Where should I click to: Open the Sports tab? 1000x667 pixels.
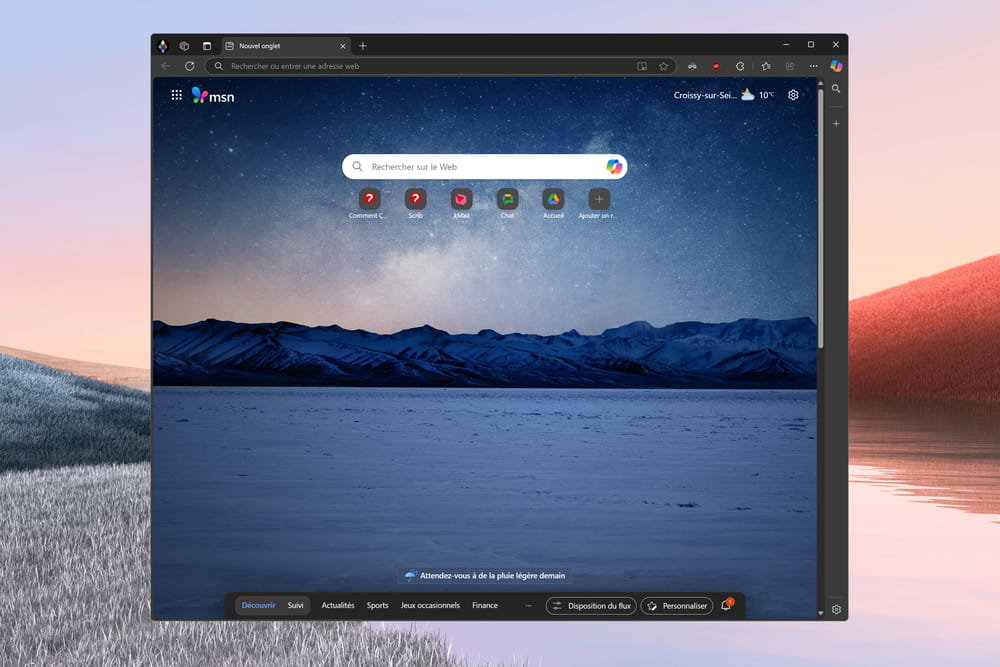pyautogui.click(x=378, y=605)
